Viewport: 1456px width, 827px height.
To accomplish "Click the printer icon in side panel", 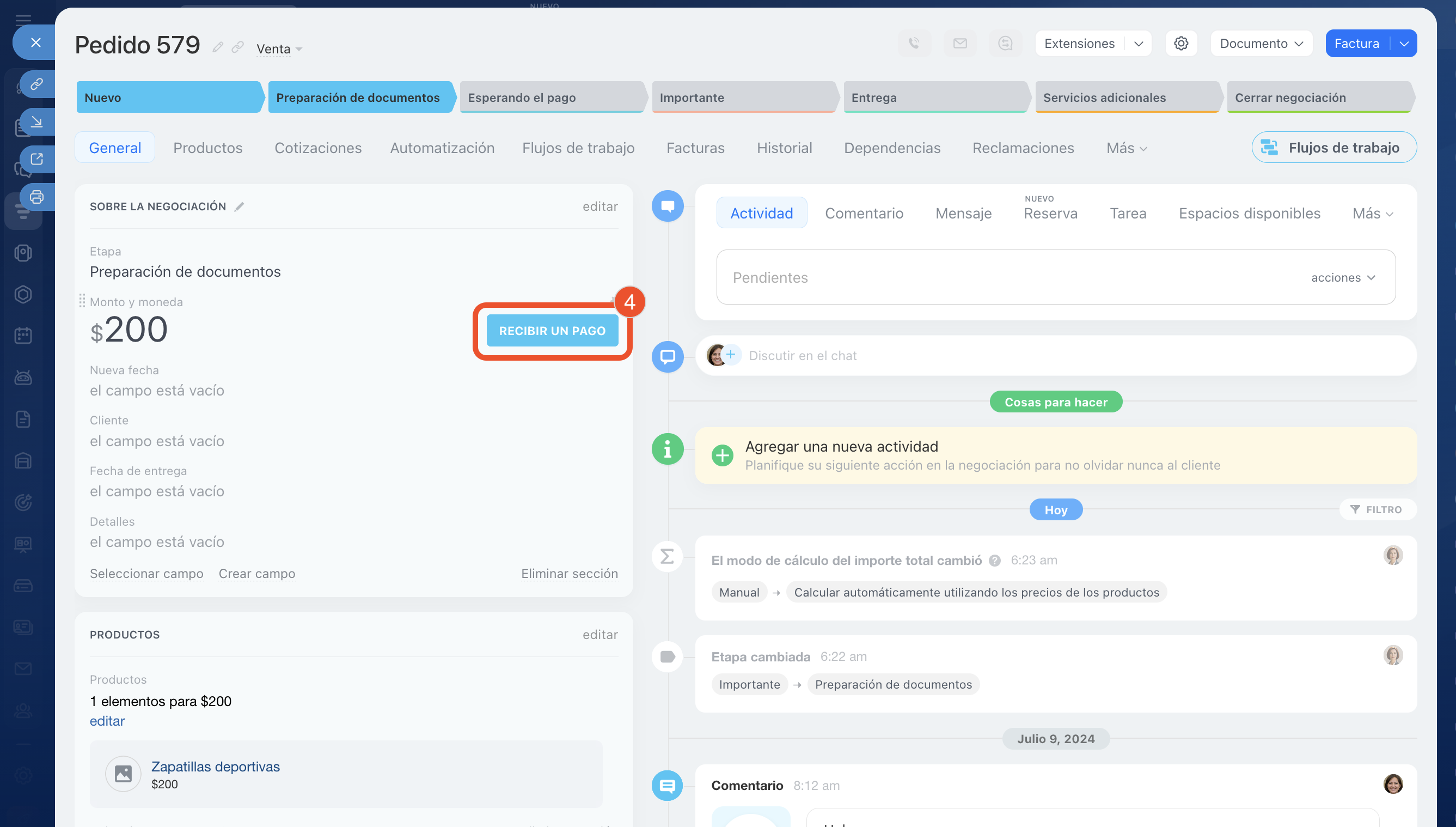I will pos(37,197).
